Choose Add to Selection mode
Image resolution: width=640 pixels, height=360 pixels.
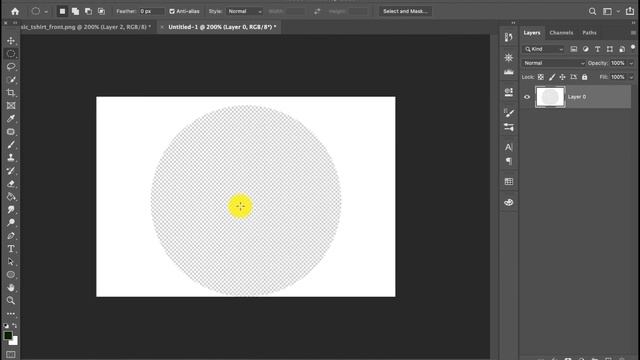point(75,11)
